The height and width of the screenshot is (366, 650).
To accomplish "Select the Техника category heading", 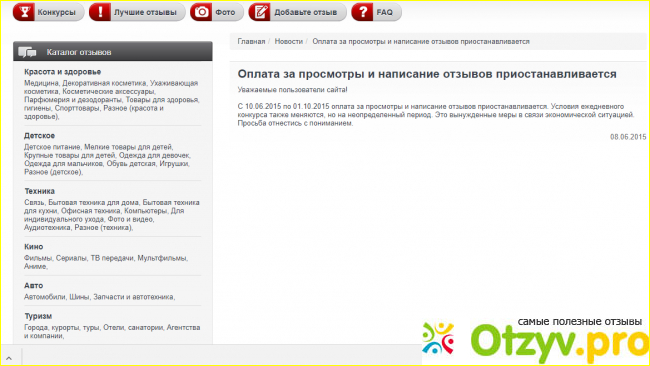I will pyautogui.click(x=39, y=191).
